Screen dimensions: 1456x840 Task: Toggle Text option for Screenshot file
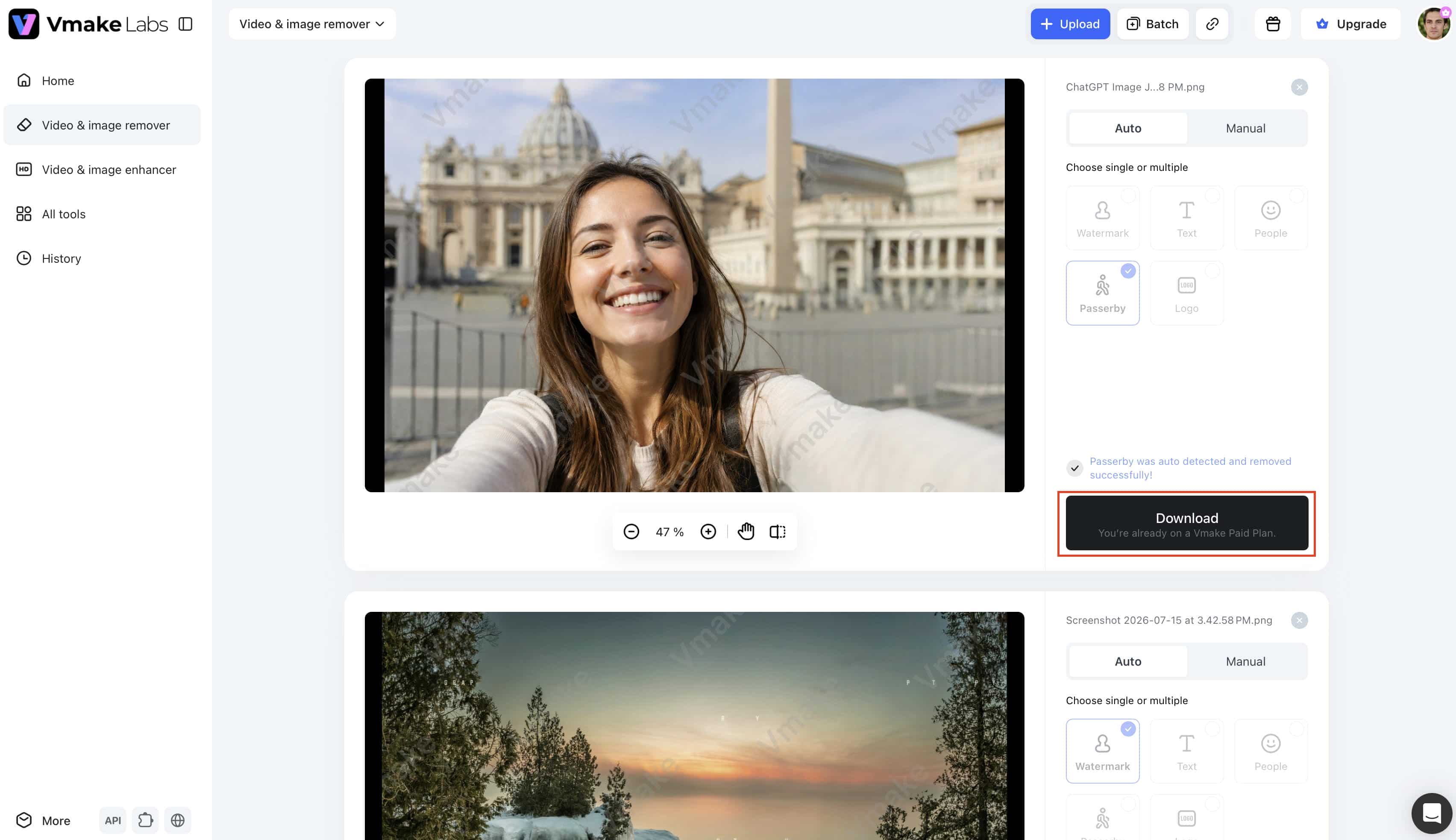point(1186,751)
